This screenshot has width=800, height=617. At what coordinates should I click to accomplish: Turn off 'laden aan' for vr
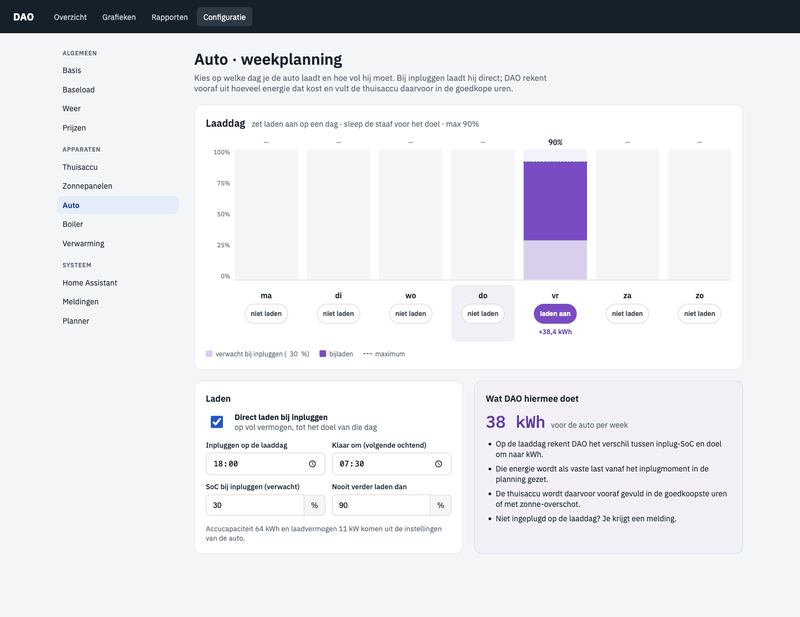coord(555,314)
